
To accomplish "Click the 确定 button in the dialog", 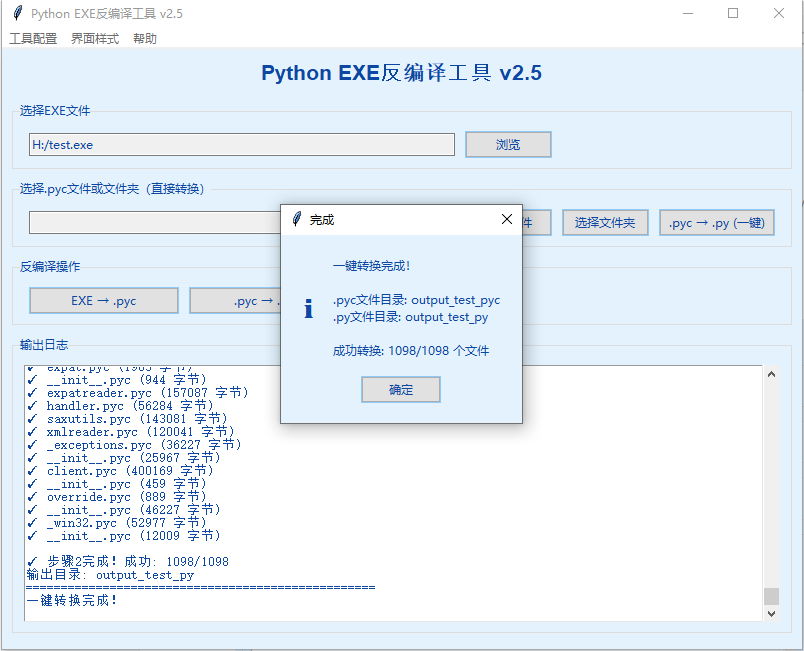I will pyautogui.click(x=400, y=390).
